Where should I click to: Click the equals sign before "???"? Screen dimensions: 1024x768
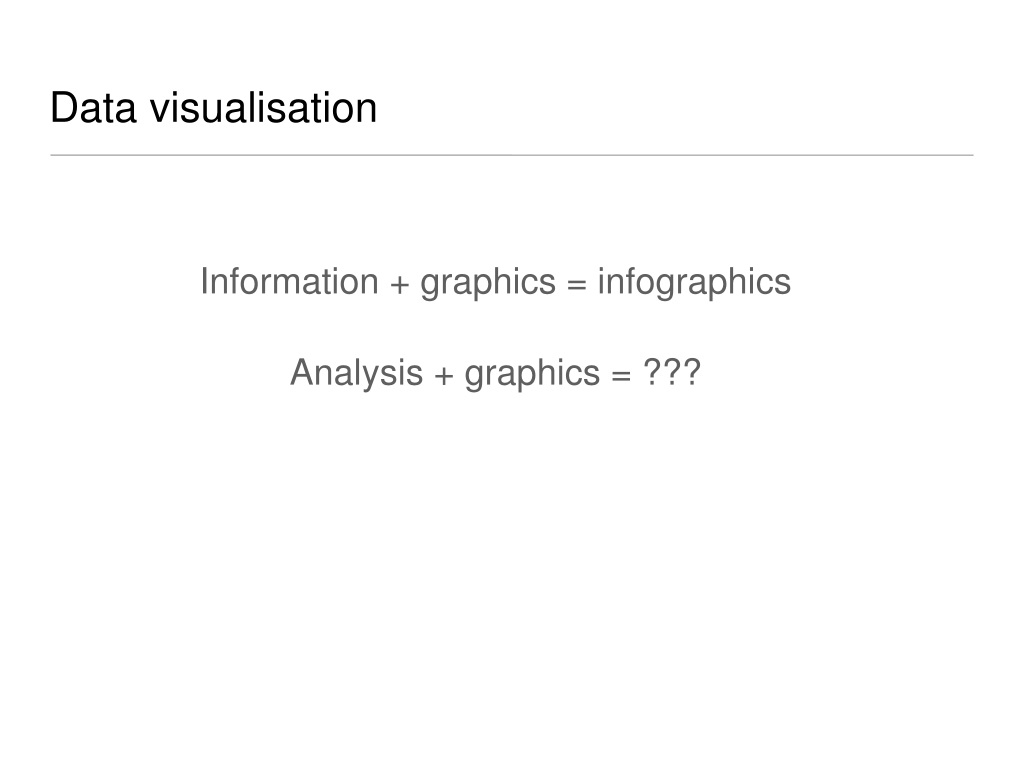point(621,376)
